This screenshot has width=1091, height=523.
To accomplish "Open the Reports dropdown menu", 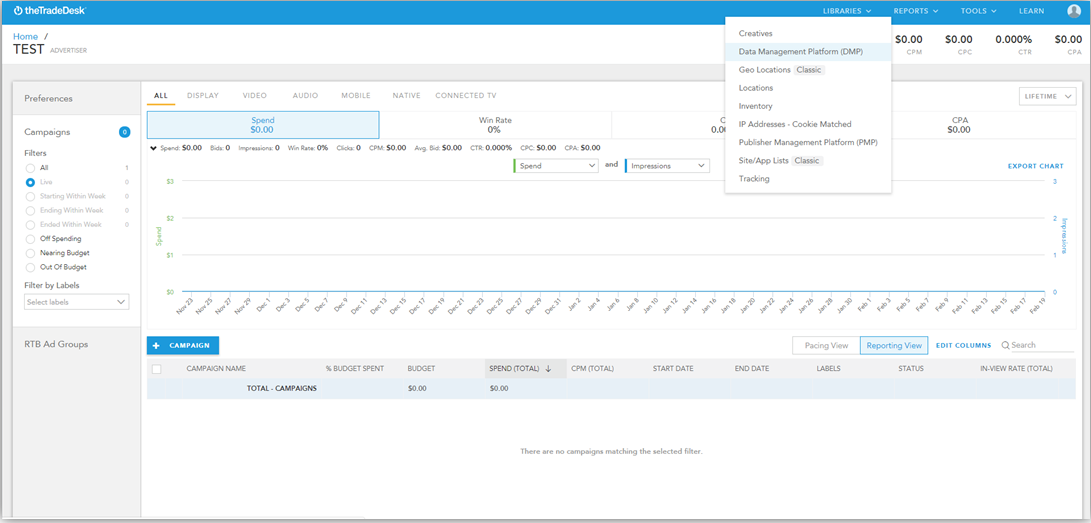I will pos(915,11).
